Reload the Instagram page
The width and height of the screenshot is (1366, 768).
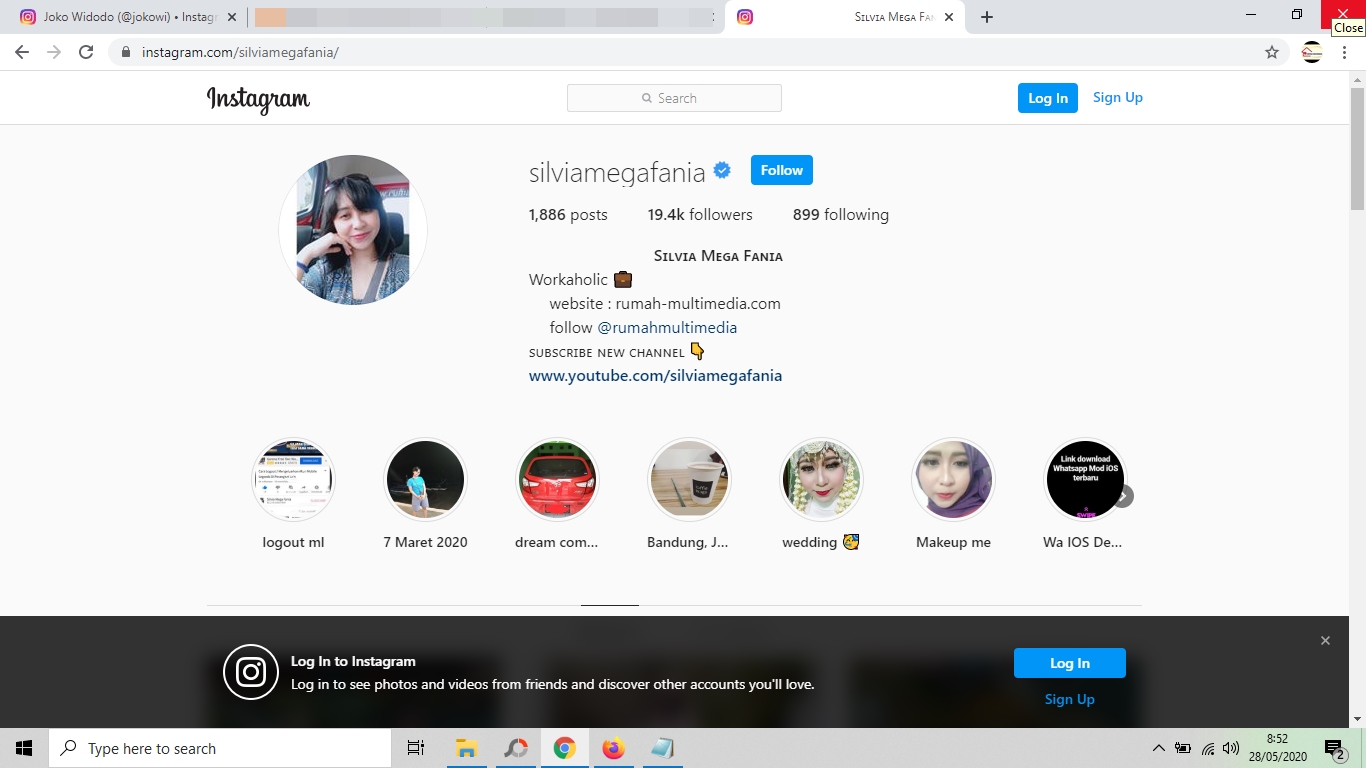tap(86, 52)
